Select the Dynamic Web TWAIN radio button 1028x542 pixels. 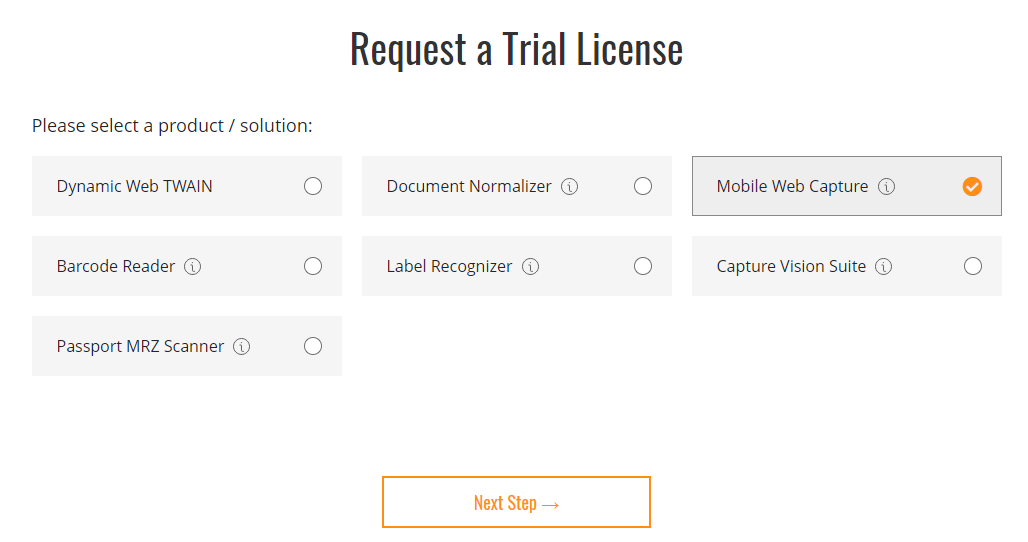[313, 186]
